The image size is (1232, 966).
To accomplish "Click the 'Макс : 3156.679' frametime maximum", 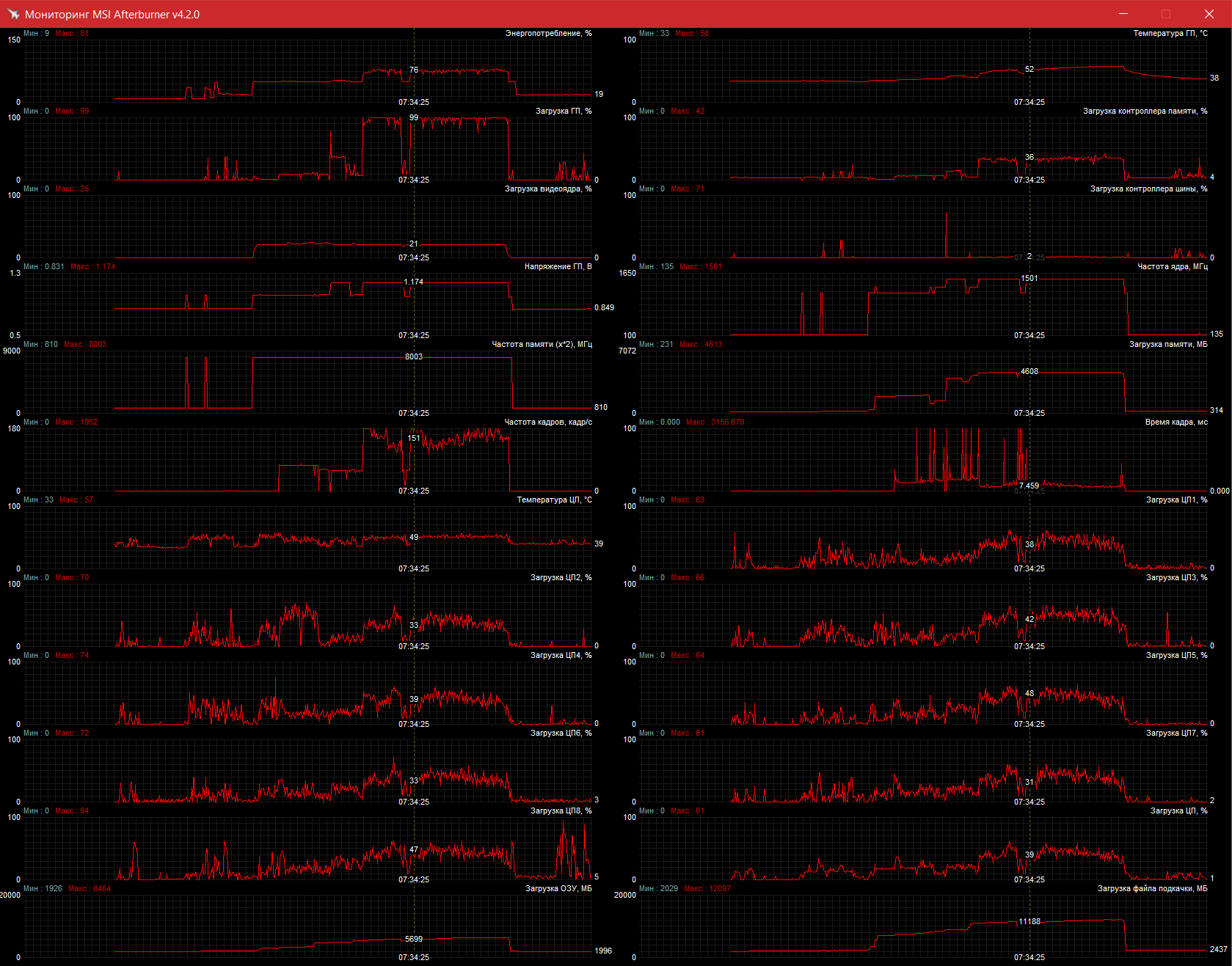I will tap(715, 422).
